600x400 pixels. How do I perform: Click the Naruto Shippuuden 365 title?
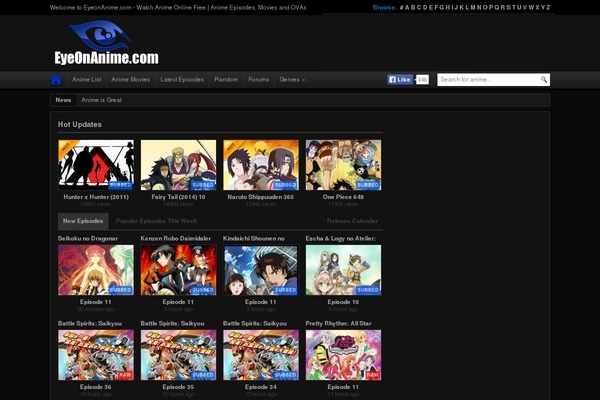pos(261,197)
